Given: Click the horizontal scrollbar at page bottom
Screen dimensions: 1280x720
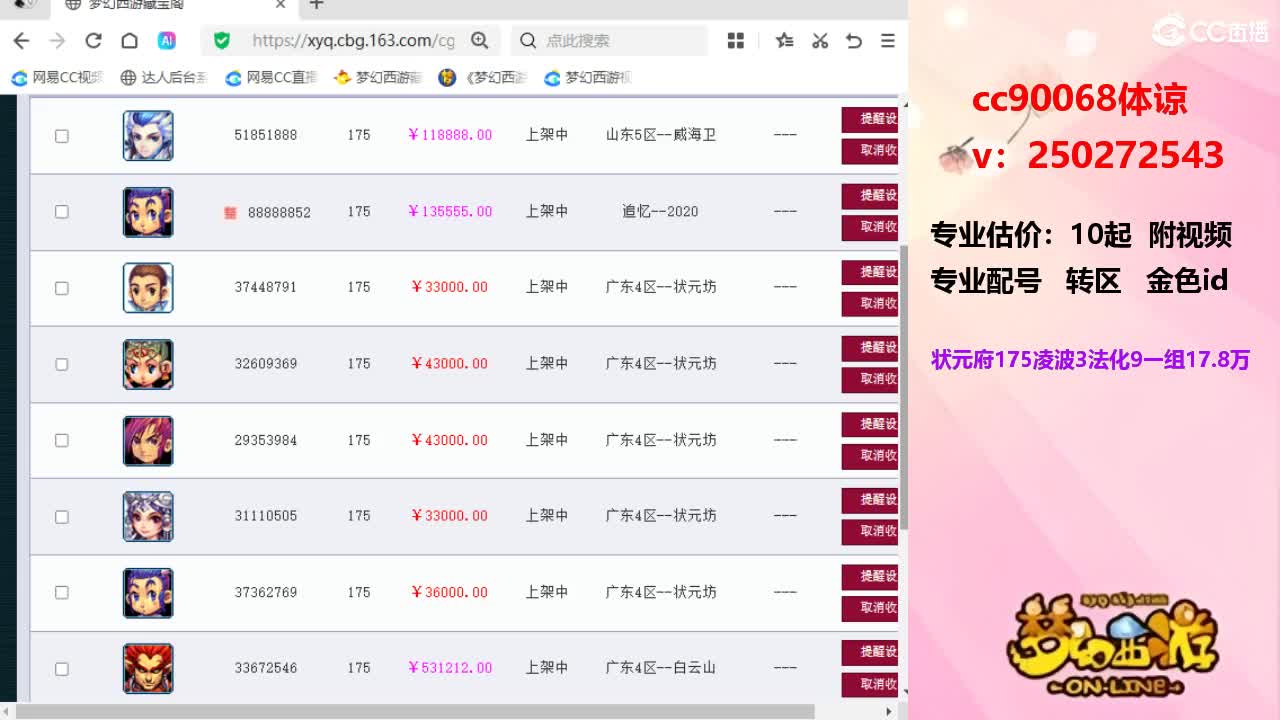Looking at the screenshot, I should 416,712.
